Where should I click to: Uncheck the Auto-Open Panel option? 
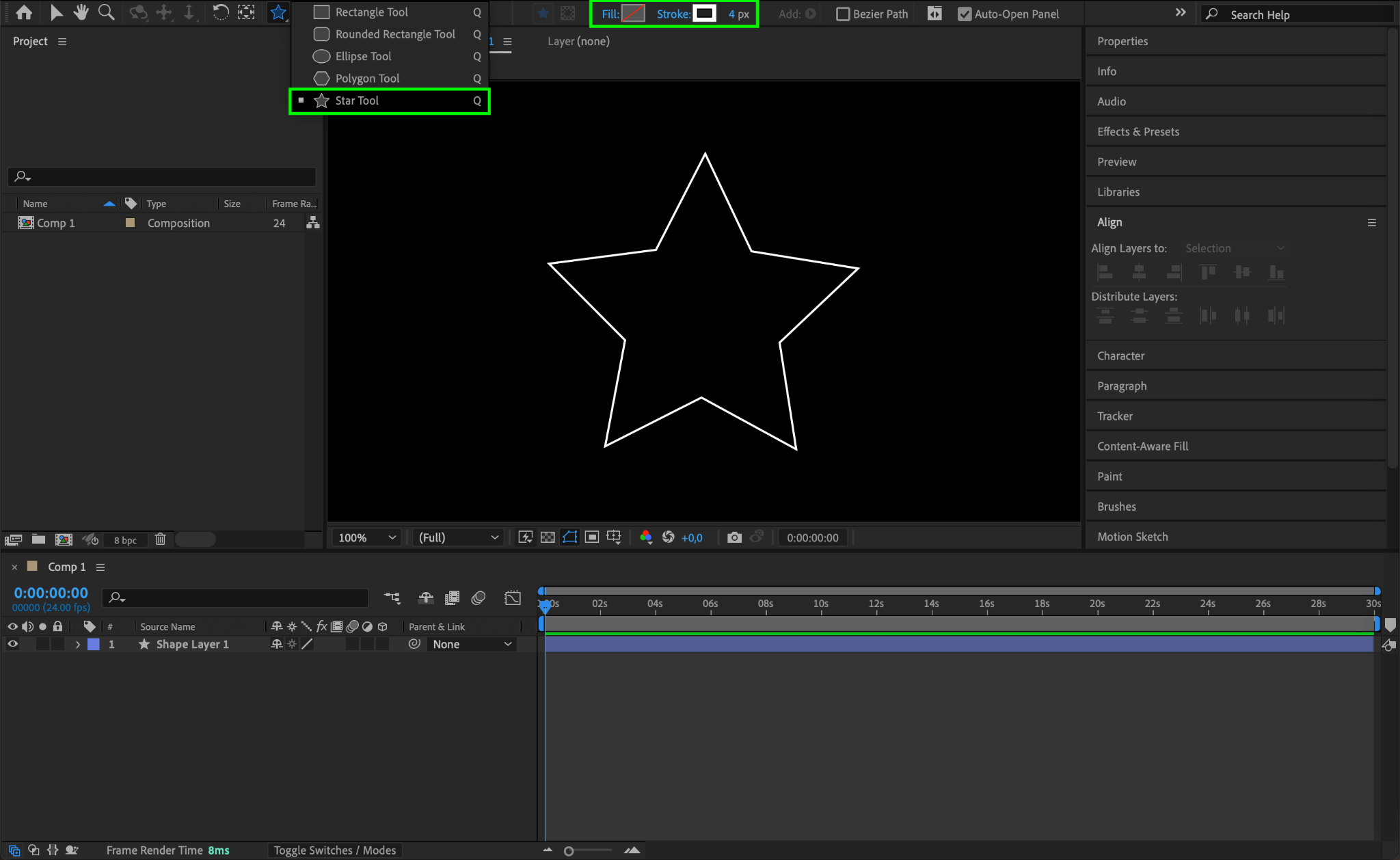coord(964,14)
